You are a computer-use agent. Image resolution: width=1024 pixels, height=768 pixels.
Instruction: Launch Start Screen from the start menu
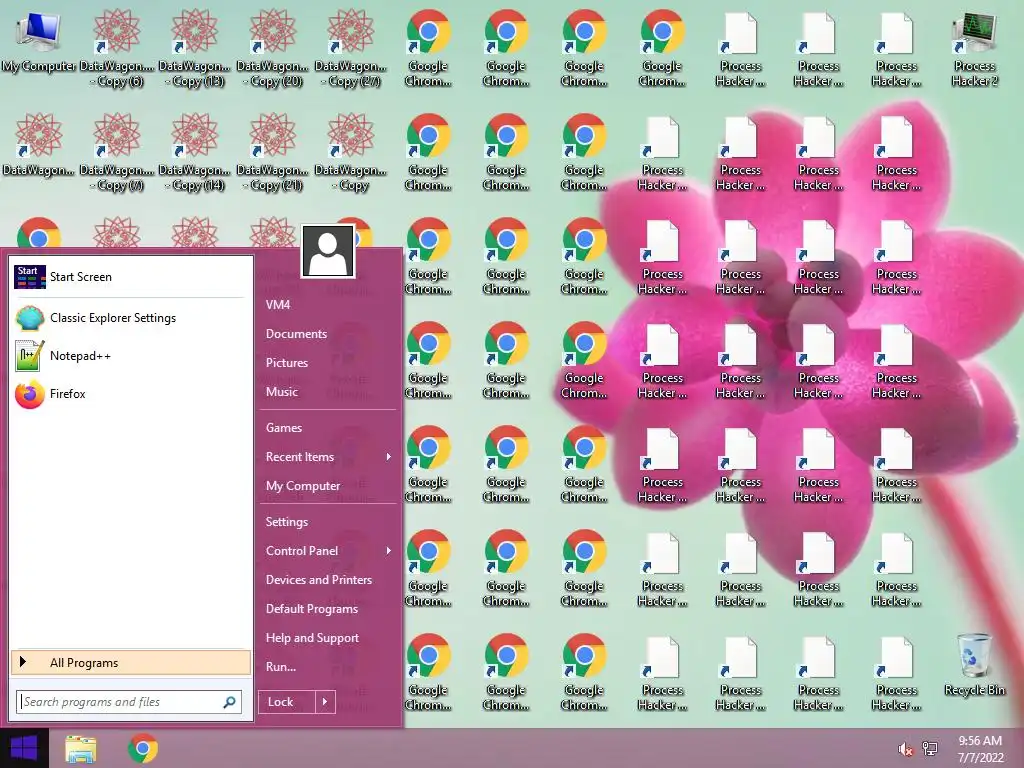click(x=129, y=277)
